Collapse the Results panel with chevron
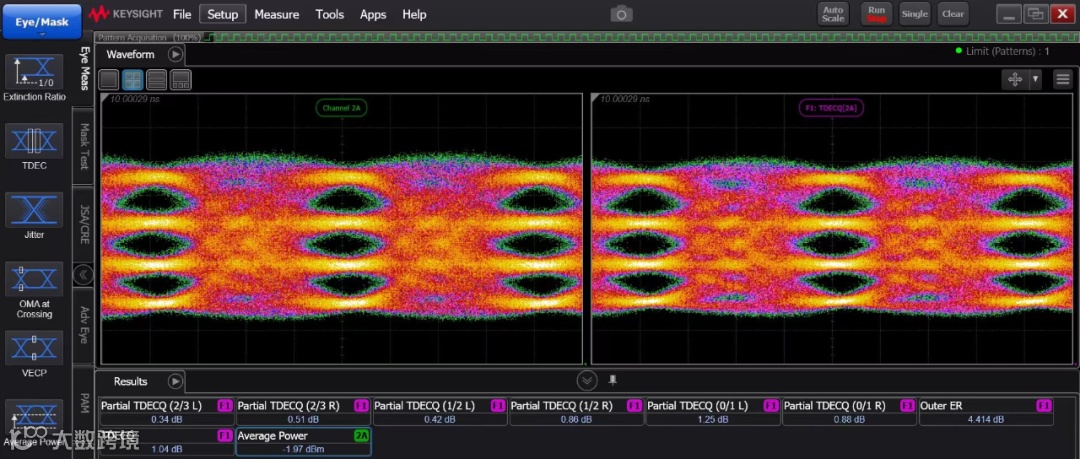The image size is (1080, 459). 587,380
